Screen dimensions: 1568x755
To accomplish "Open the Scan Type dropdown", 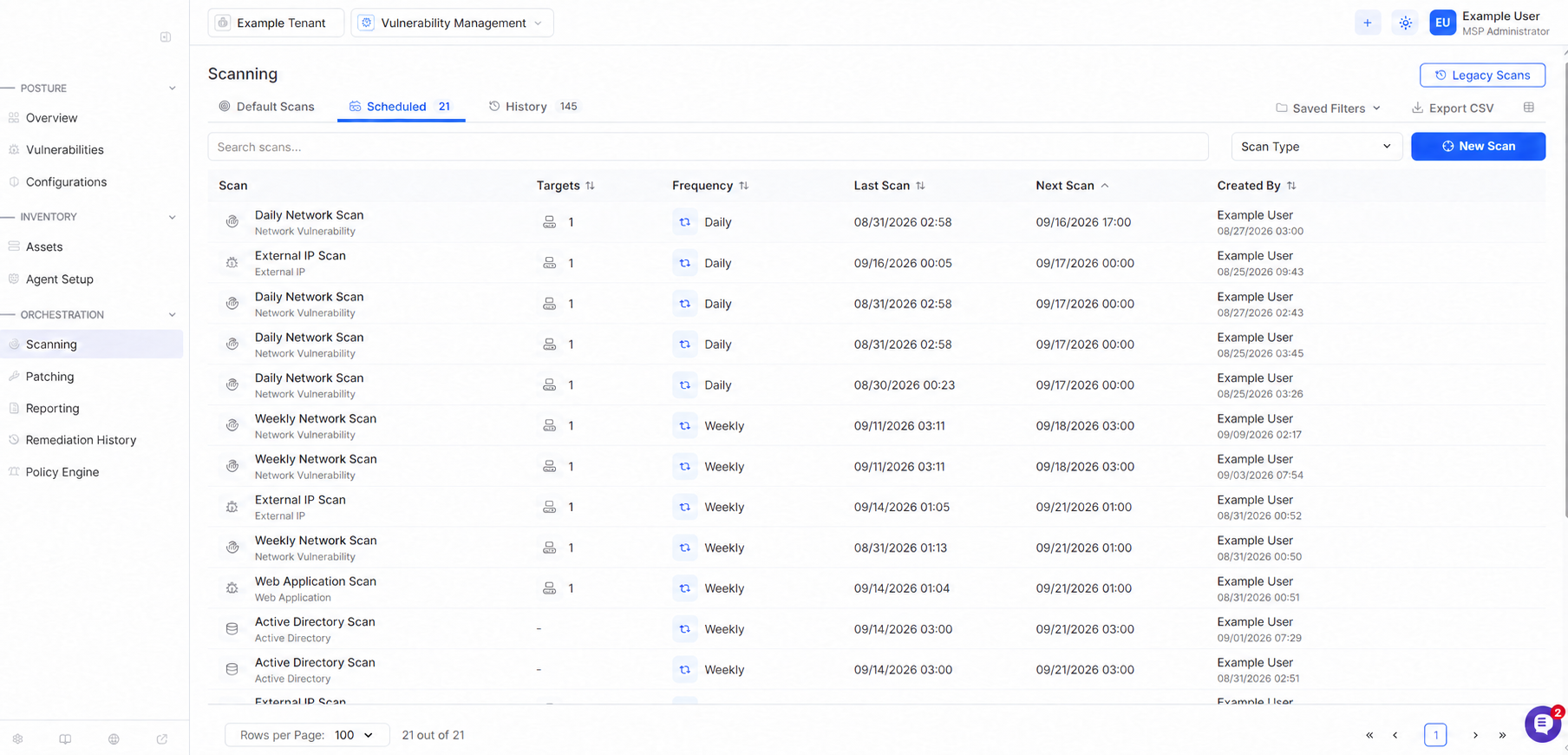I will pyautogui.click(x=1316, y=147).
